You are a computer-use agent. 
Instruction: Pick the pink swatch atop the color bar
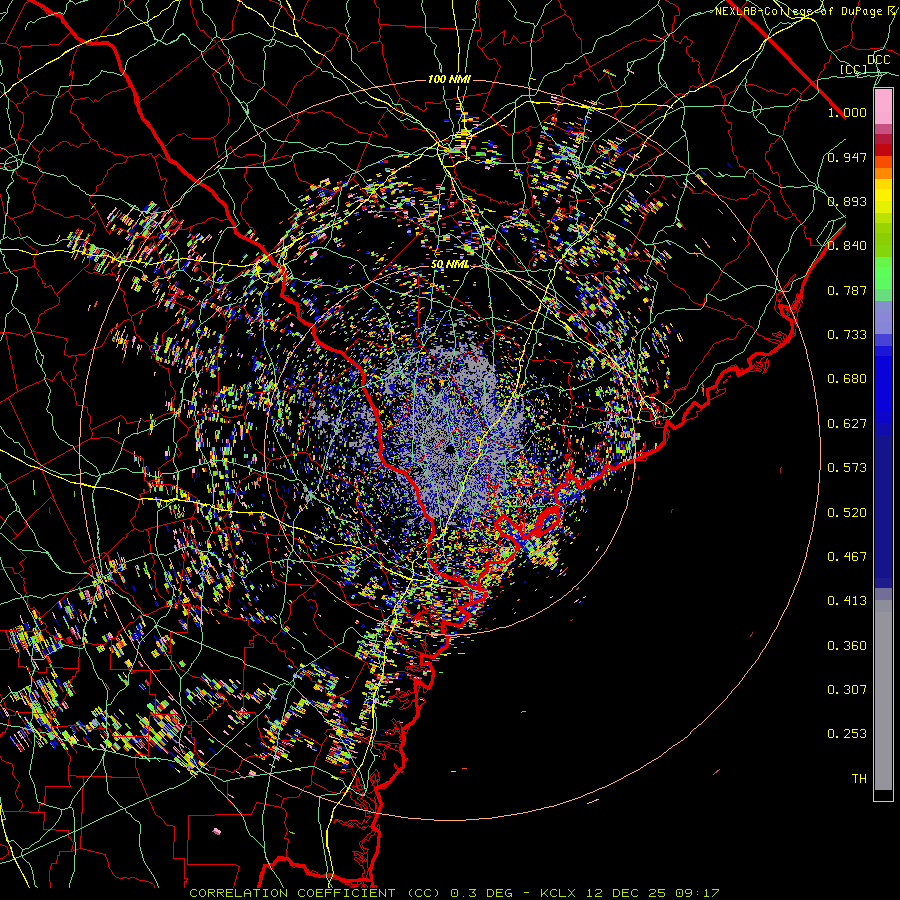click(883, 106)
